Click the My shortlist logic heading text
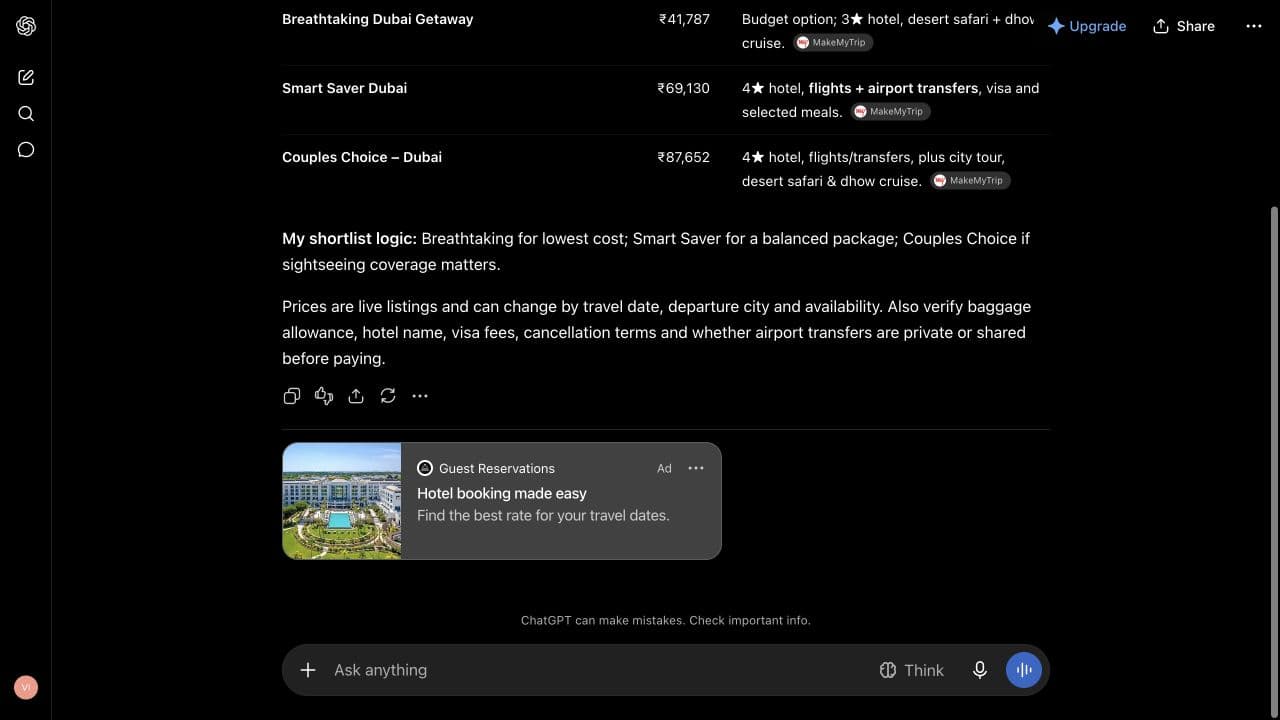The image size is (1280, 720). (349, 238)
